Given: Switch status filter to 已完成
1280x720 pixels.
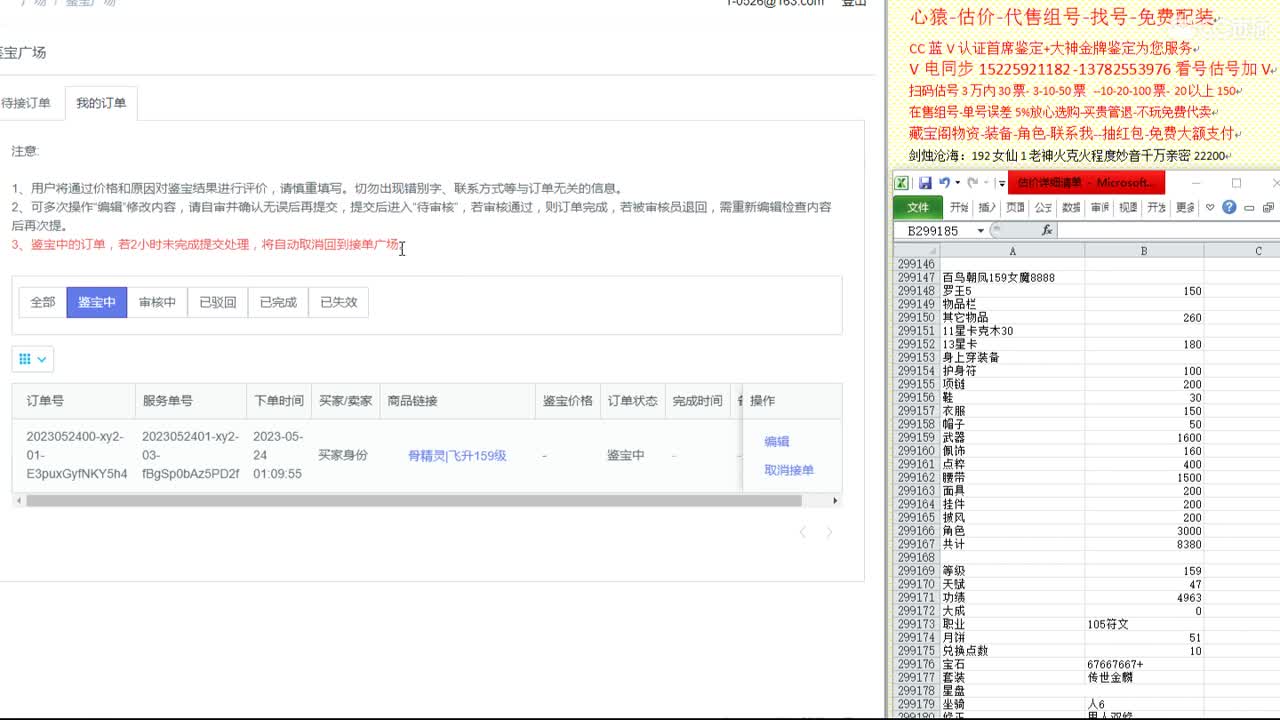Looking at the screenshot, I should pos(277,301).
